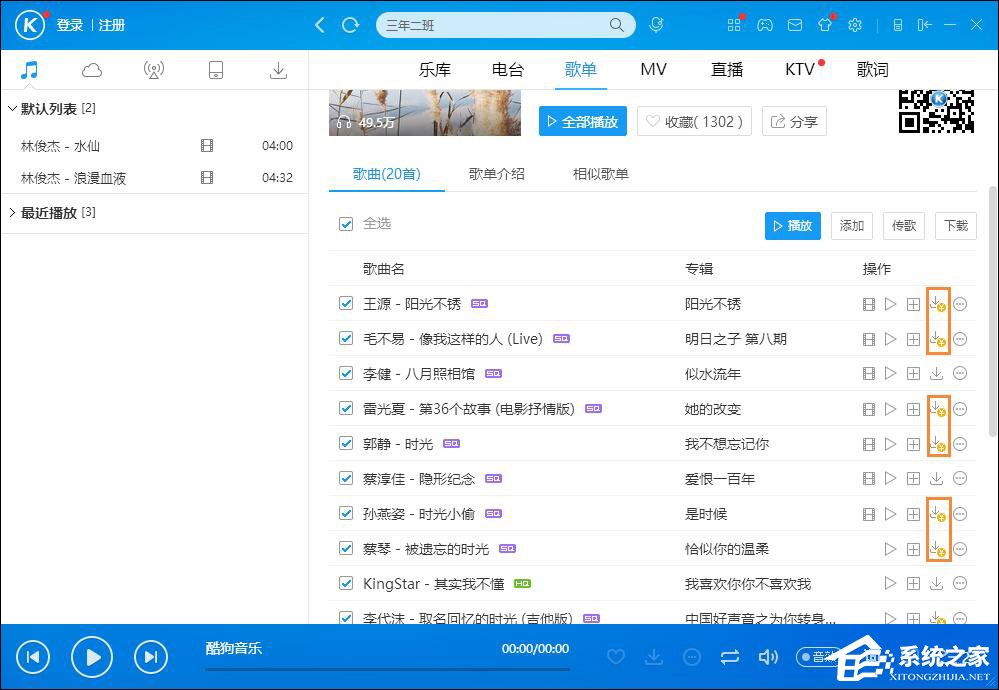Screen dimensions: 999x690
Task: Open the game center icon
Action: pos(765,25)
